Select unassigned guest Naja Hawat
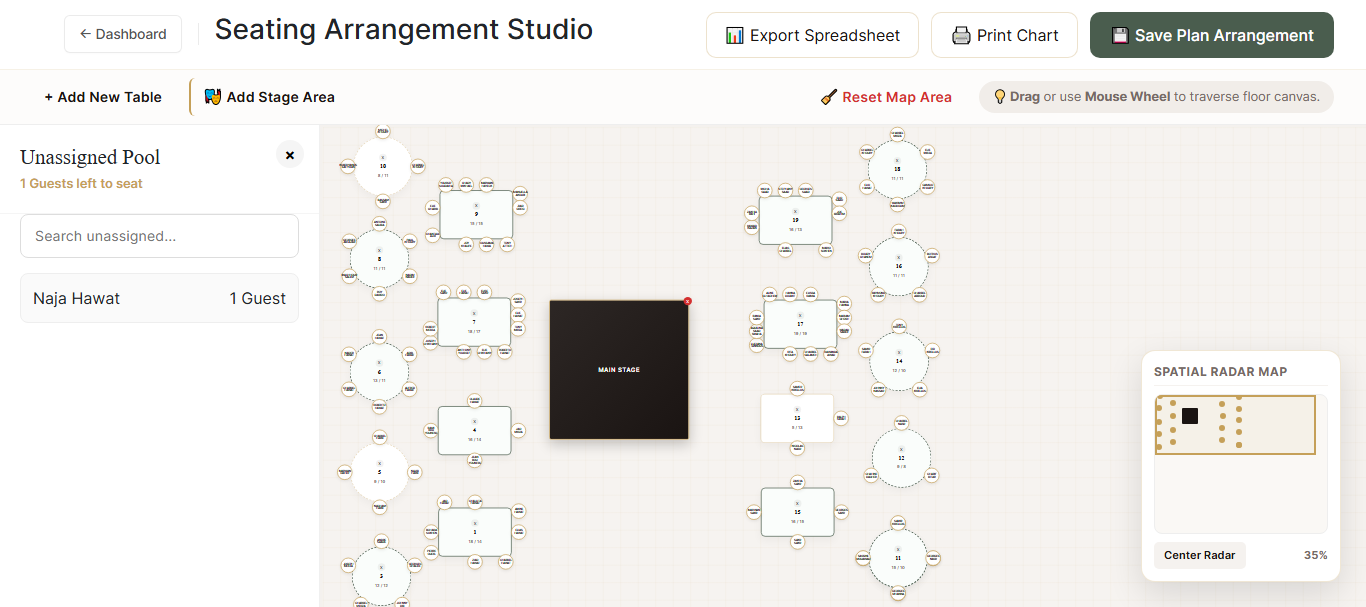Image resolution: width=1366 pixels, height=607 pixels. click(x=159, y=298)
